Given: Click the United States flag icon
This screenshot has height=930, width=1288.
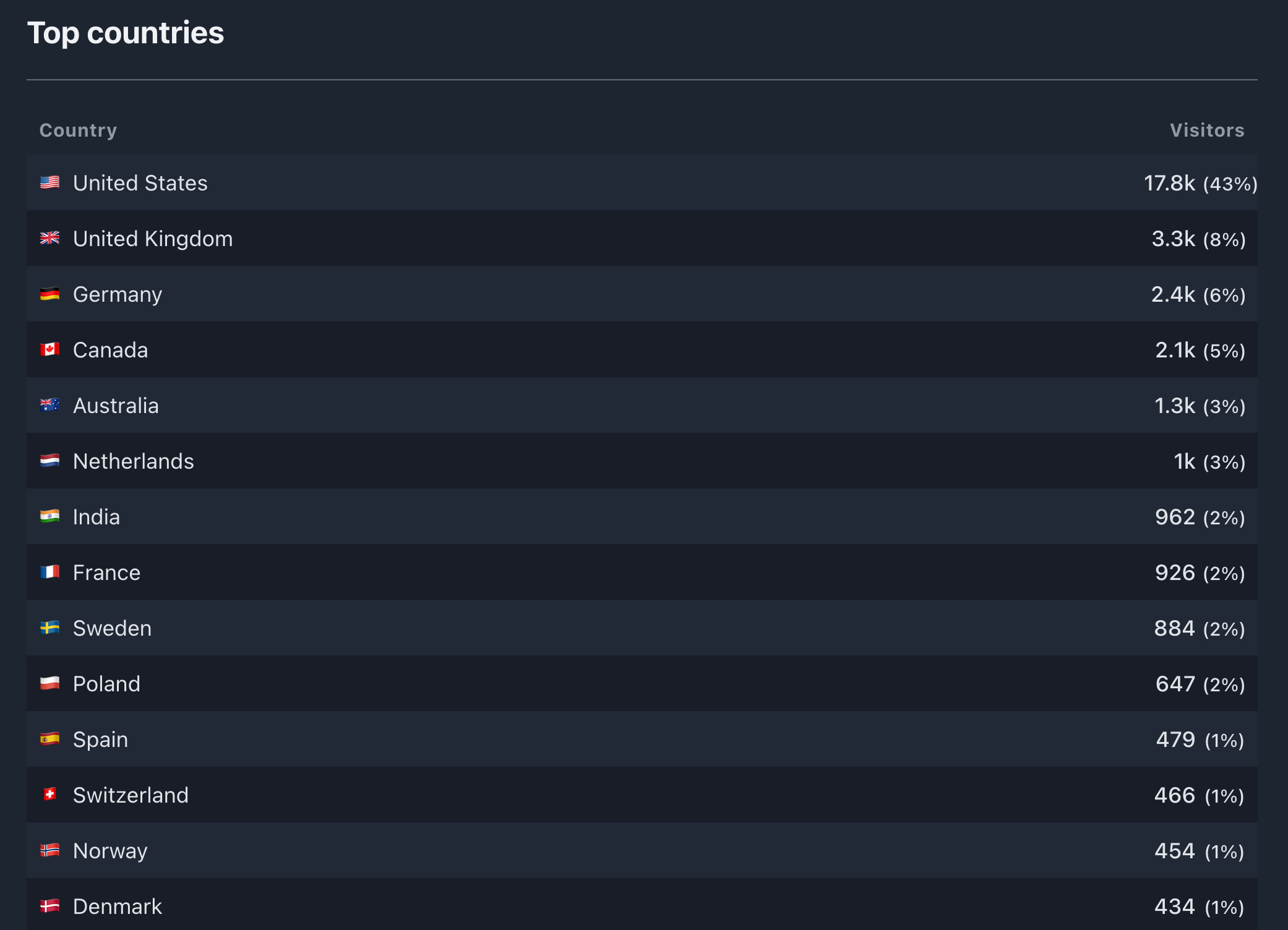Looking at the screenshot, I should pos(49,182).
